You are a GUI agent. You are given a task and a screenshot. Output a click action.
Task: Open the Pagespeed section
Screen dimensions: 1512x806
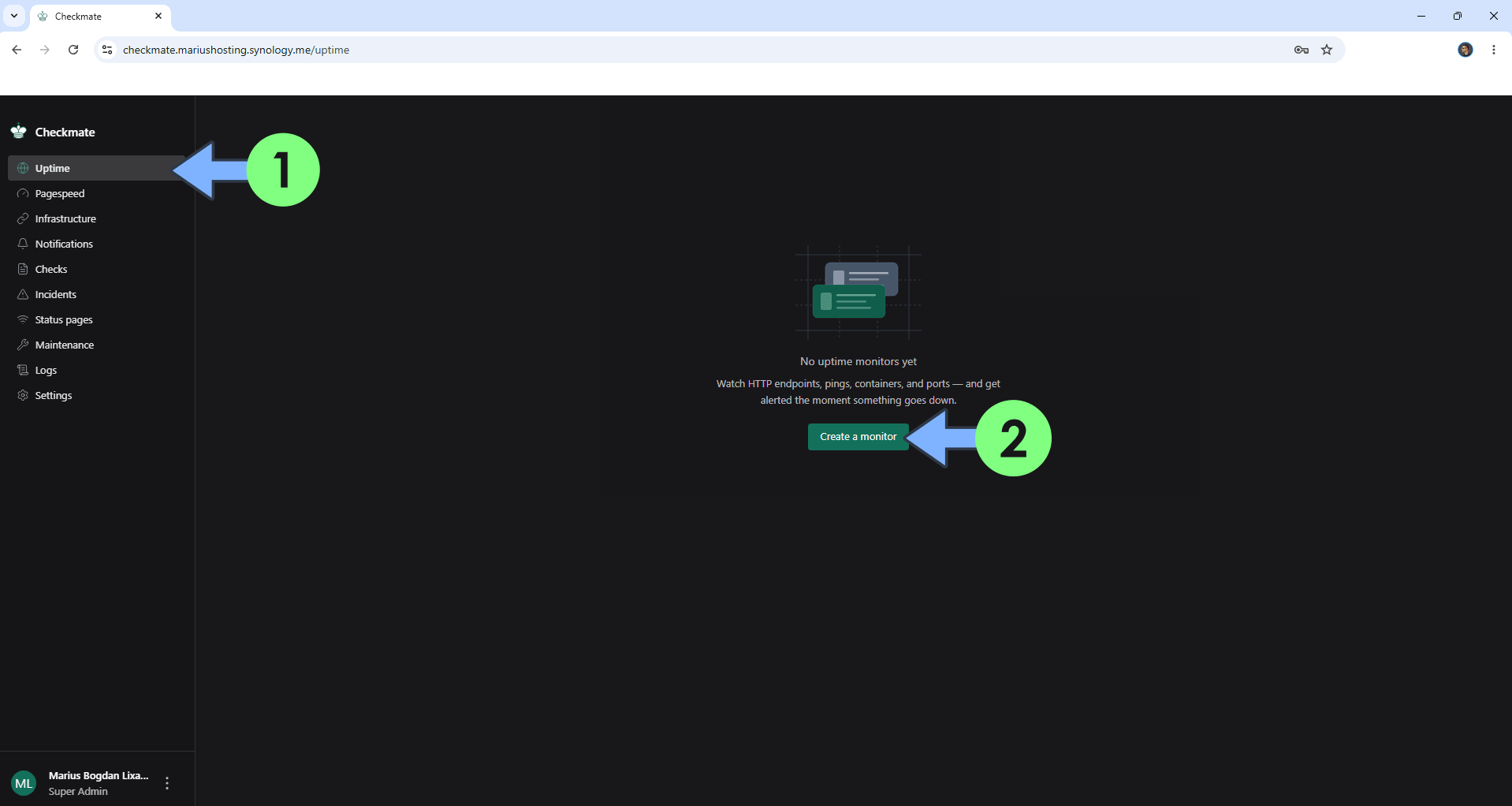point(98,193)
